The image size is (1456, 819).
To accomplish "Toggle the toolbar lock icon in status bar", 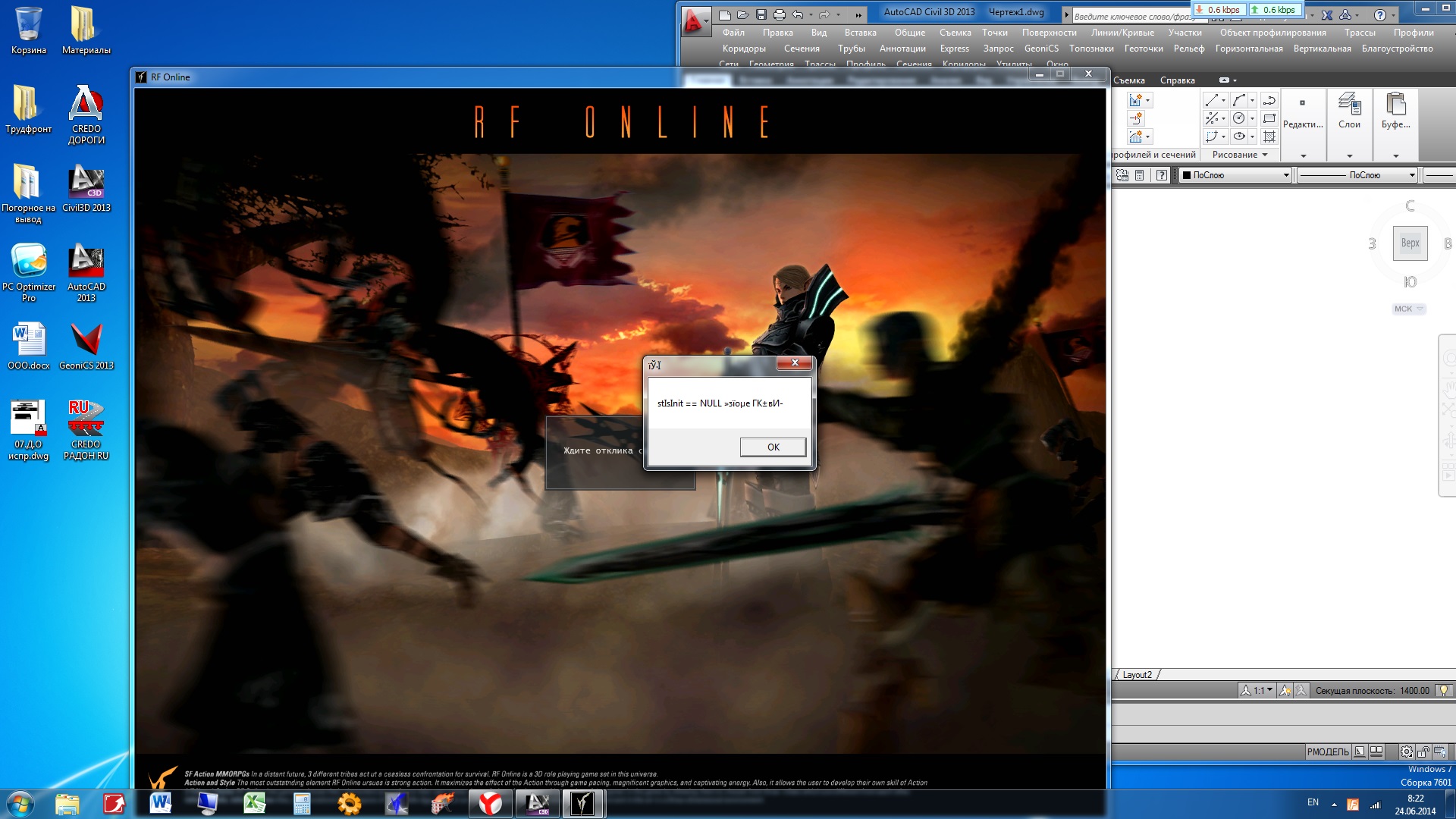I will point(1423,752).
